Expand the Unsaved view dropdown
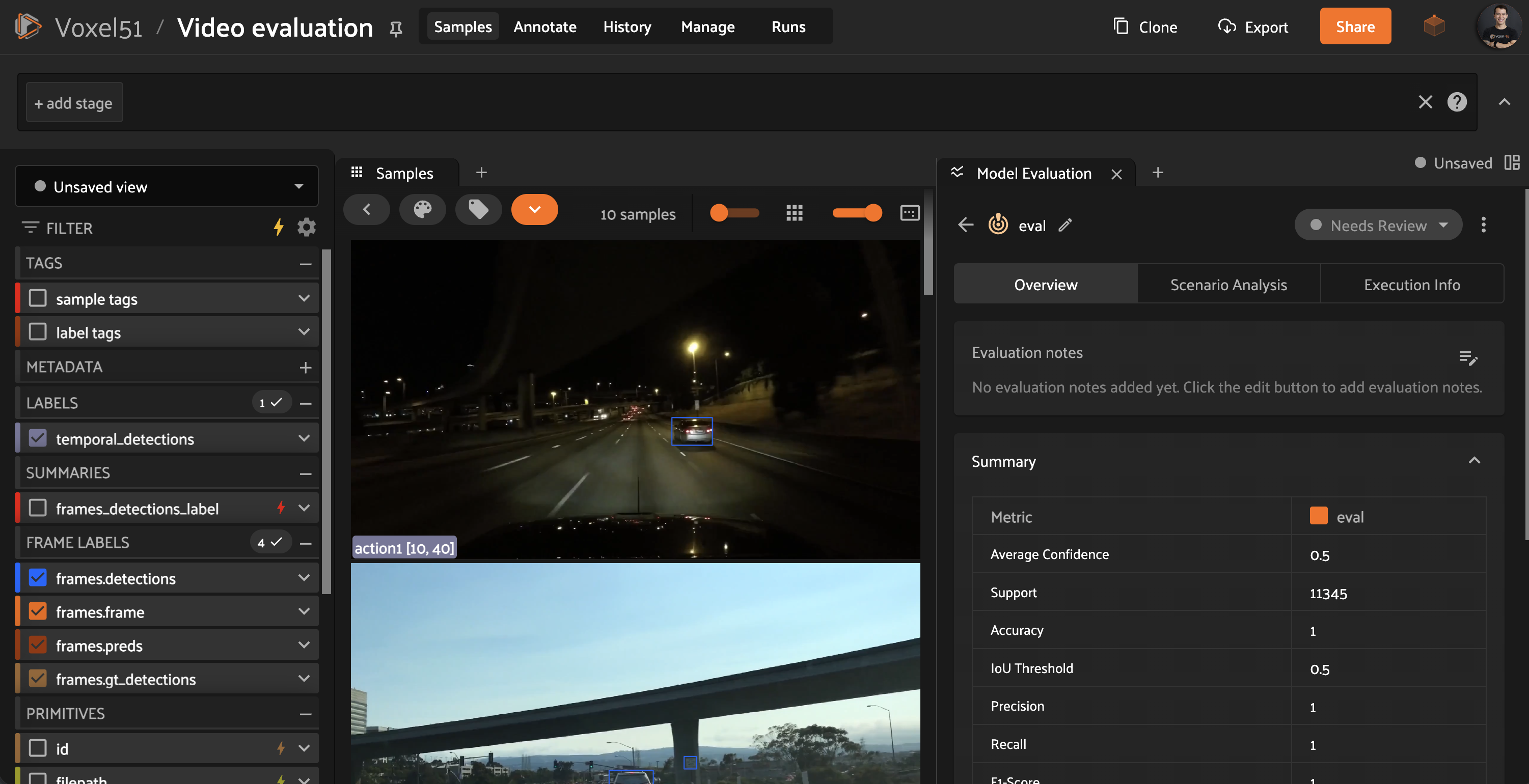The width and height of the screenshot is (1529, 784). 167,186
